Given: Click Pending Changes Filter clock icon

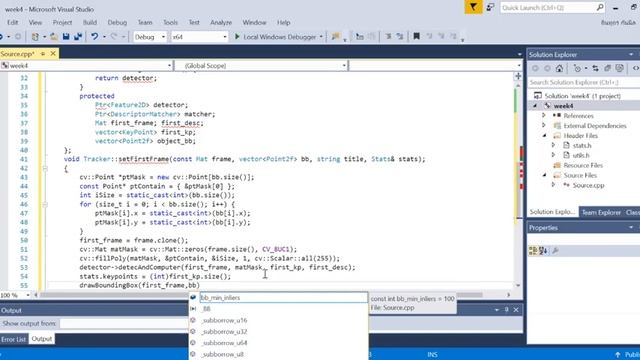Looking at the screenshot, I should pos(577,68).
